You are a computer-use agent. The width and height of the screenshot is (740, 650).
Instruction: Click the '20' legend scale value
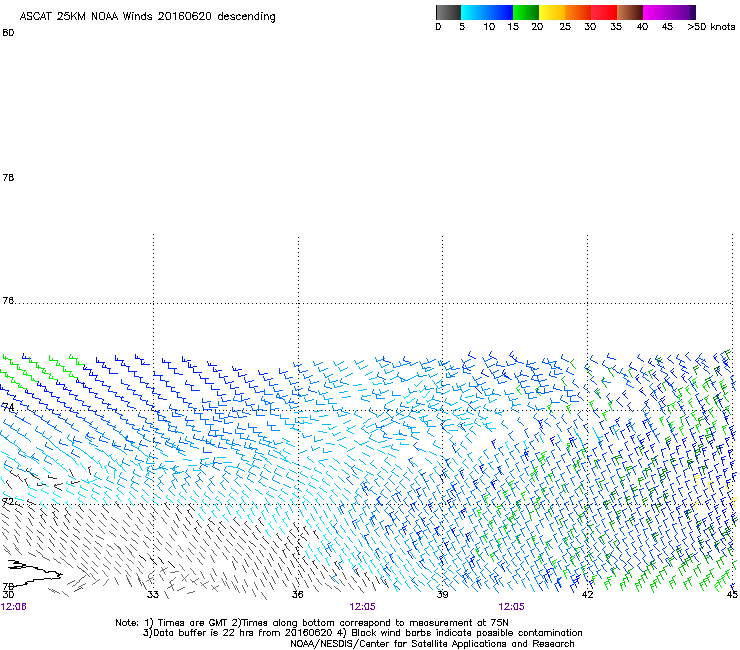point(537,27)
